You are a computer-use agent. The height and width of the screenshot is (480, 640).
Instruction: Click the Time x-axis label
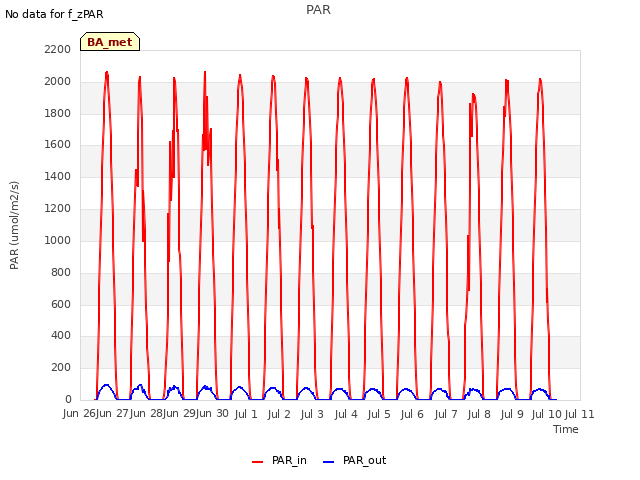566,429
